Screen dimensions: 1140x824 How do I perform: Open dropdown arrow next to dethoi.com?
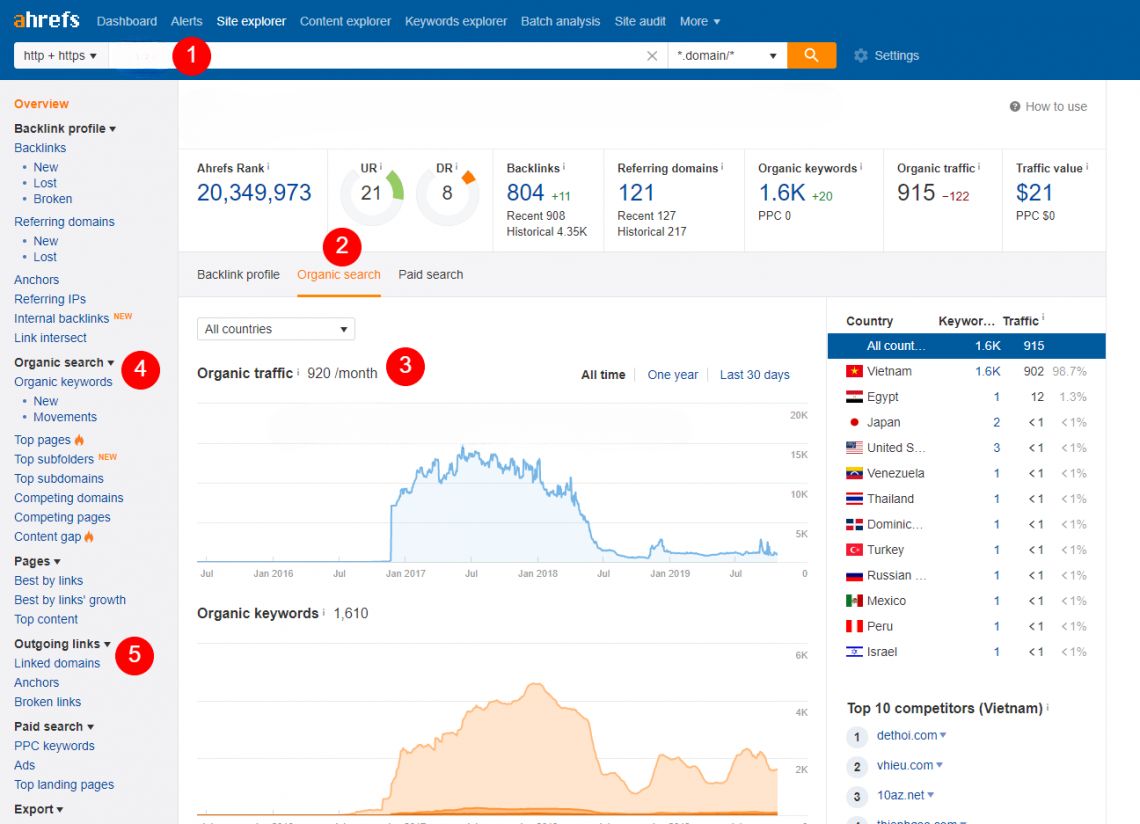[x=943, y=735]
